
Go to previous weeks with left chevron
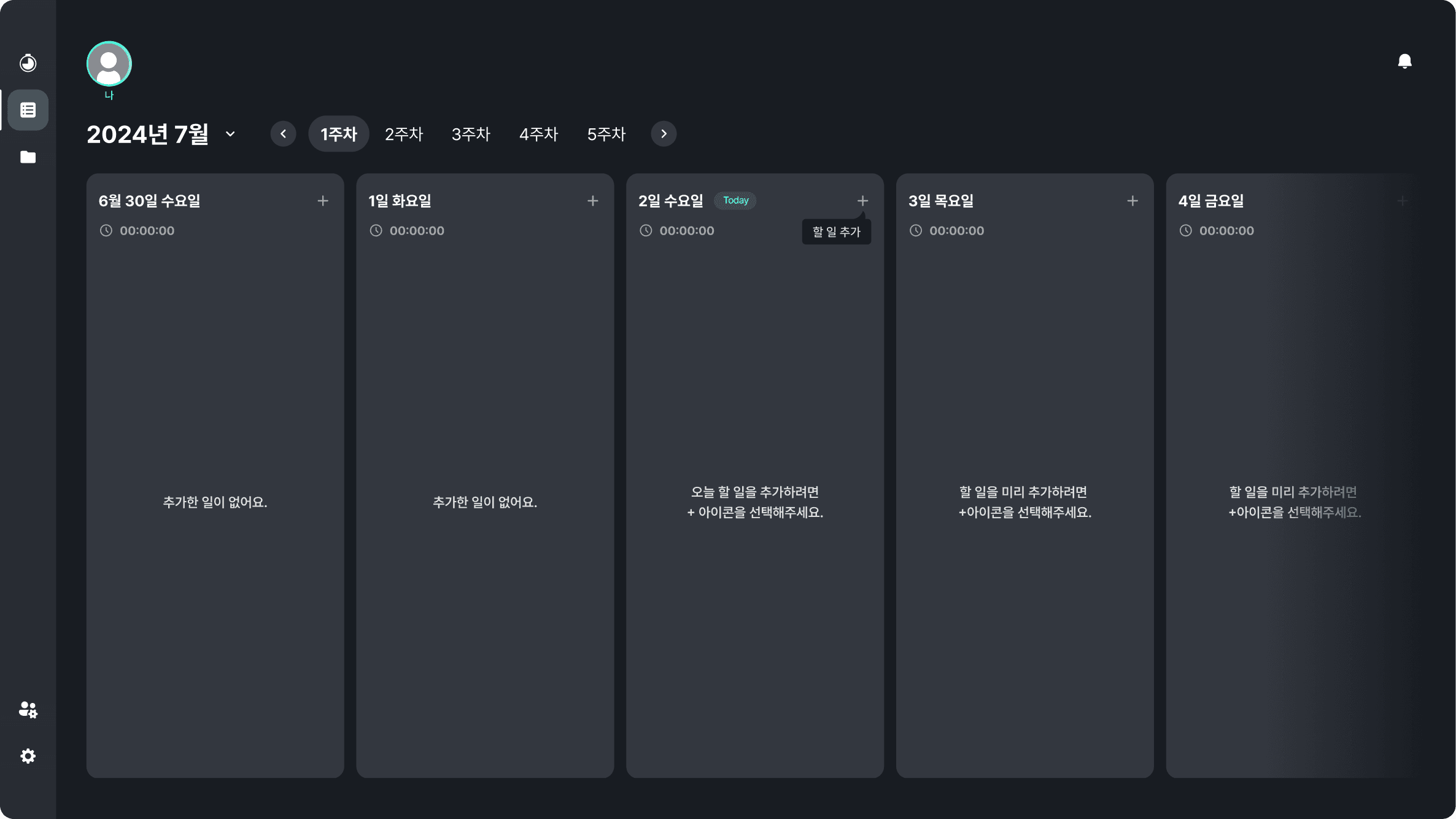point(283,134)
